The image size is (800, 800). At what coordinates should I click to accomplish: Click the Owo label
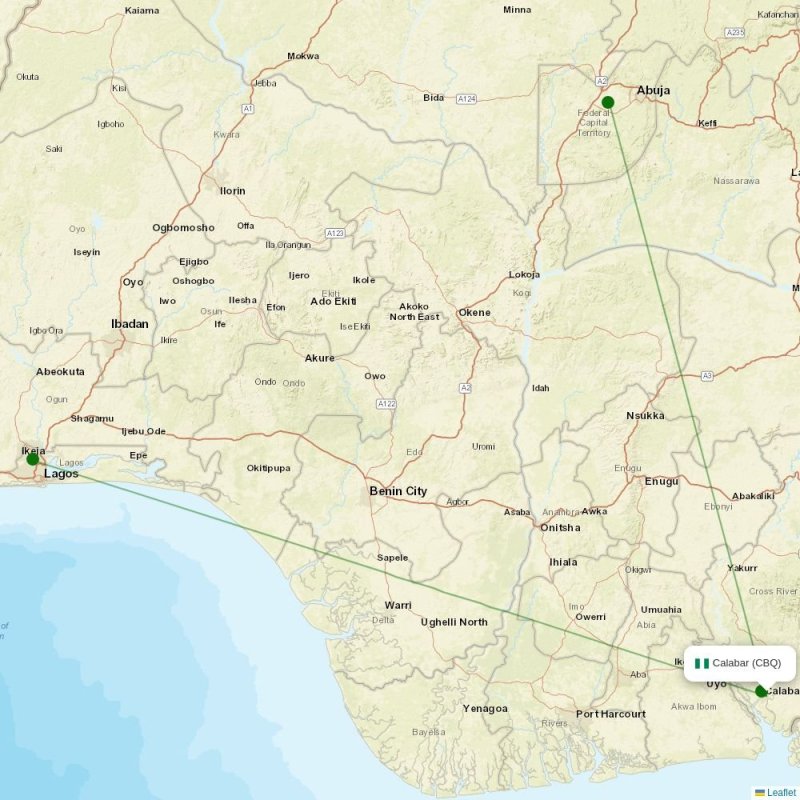(x=374, y=376)
